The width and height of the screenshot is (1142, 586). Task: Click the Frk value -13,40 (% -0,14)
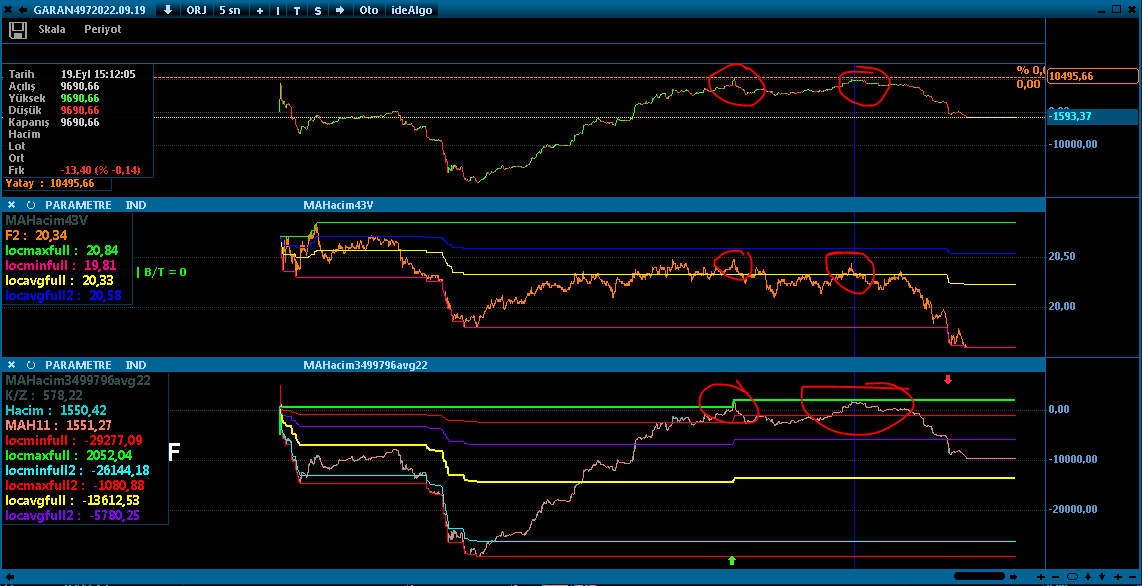point(101,170)
